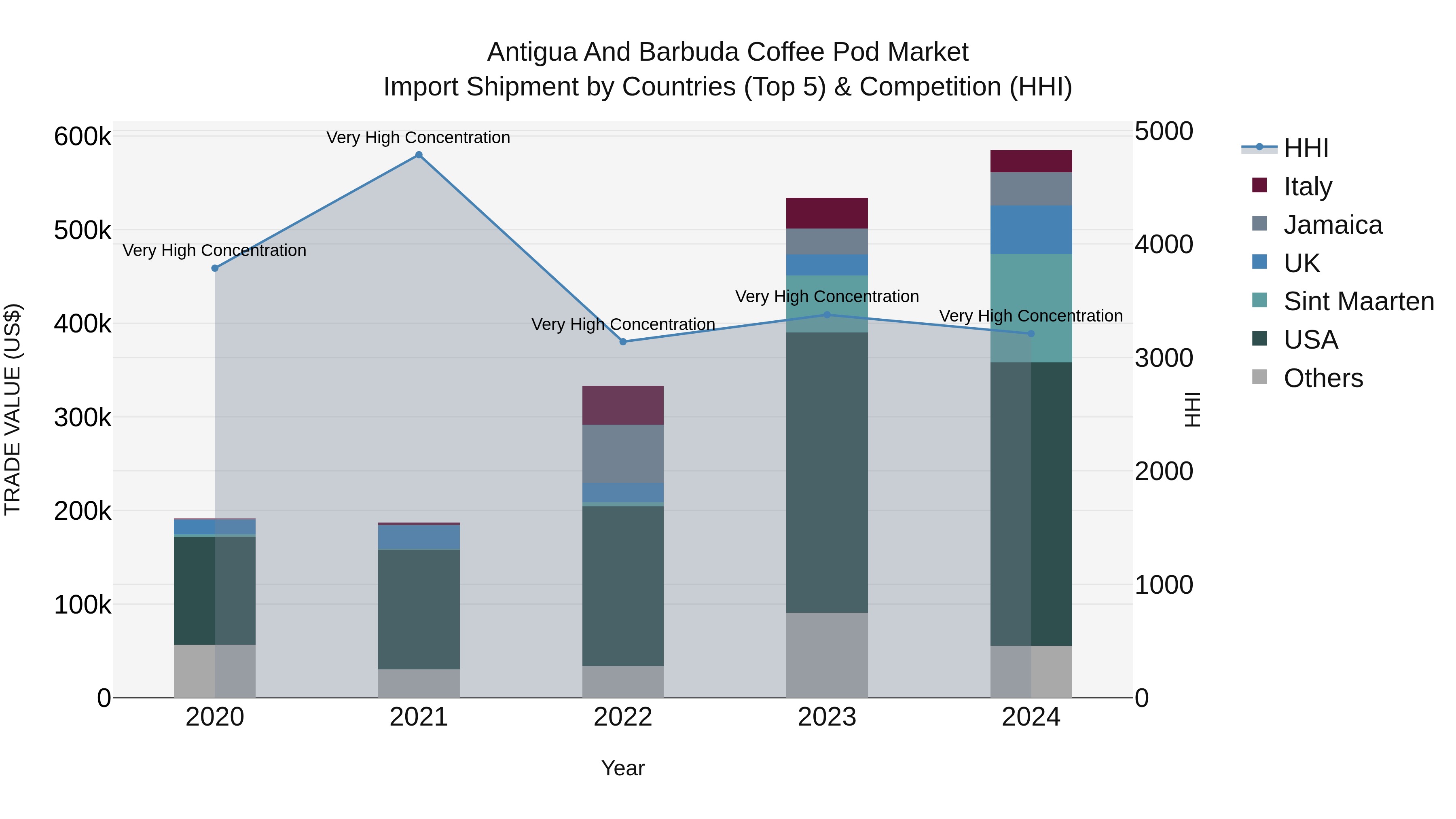Image resolution: width=1456 pixels, height=819 pixels.
Task: Click Very High Concentration label near 2024
Action: pos(1031,316)
